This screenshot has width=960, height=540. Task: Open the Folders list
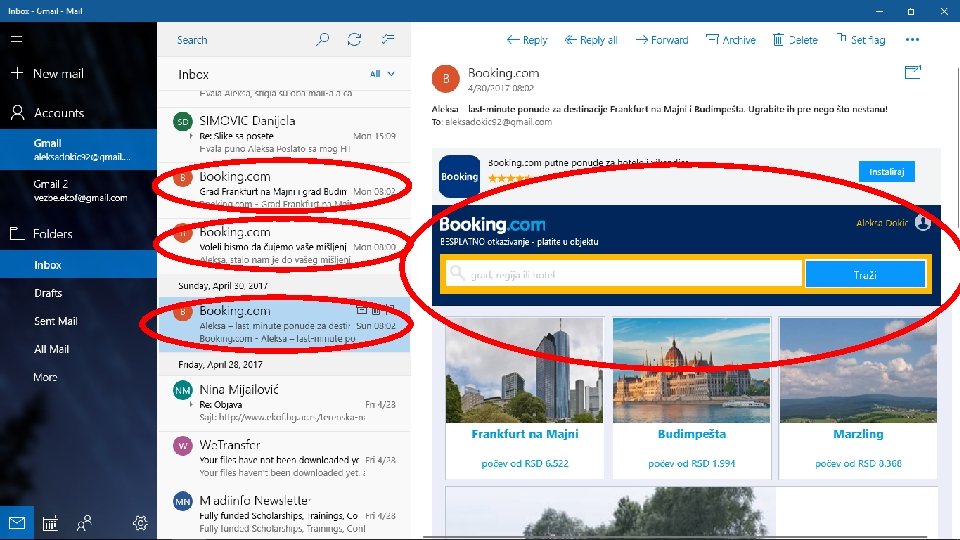coord(43,234)
